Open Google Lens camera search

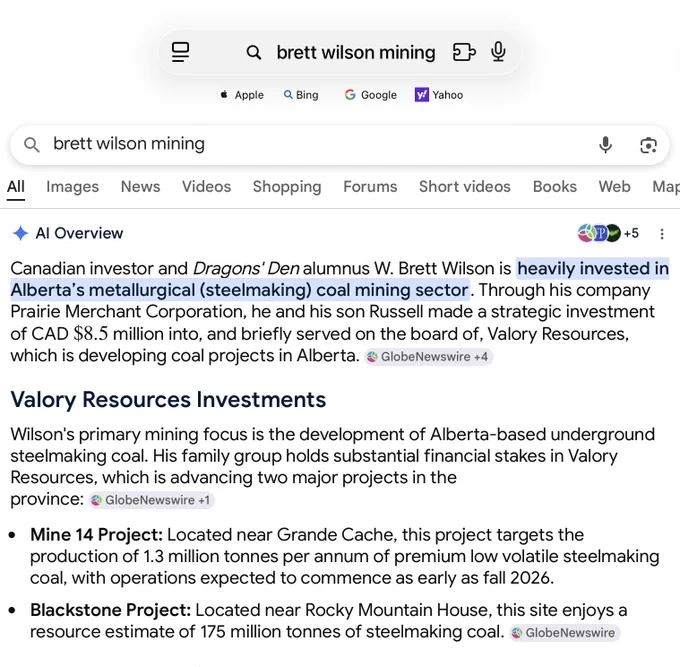point(648,145)
